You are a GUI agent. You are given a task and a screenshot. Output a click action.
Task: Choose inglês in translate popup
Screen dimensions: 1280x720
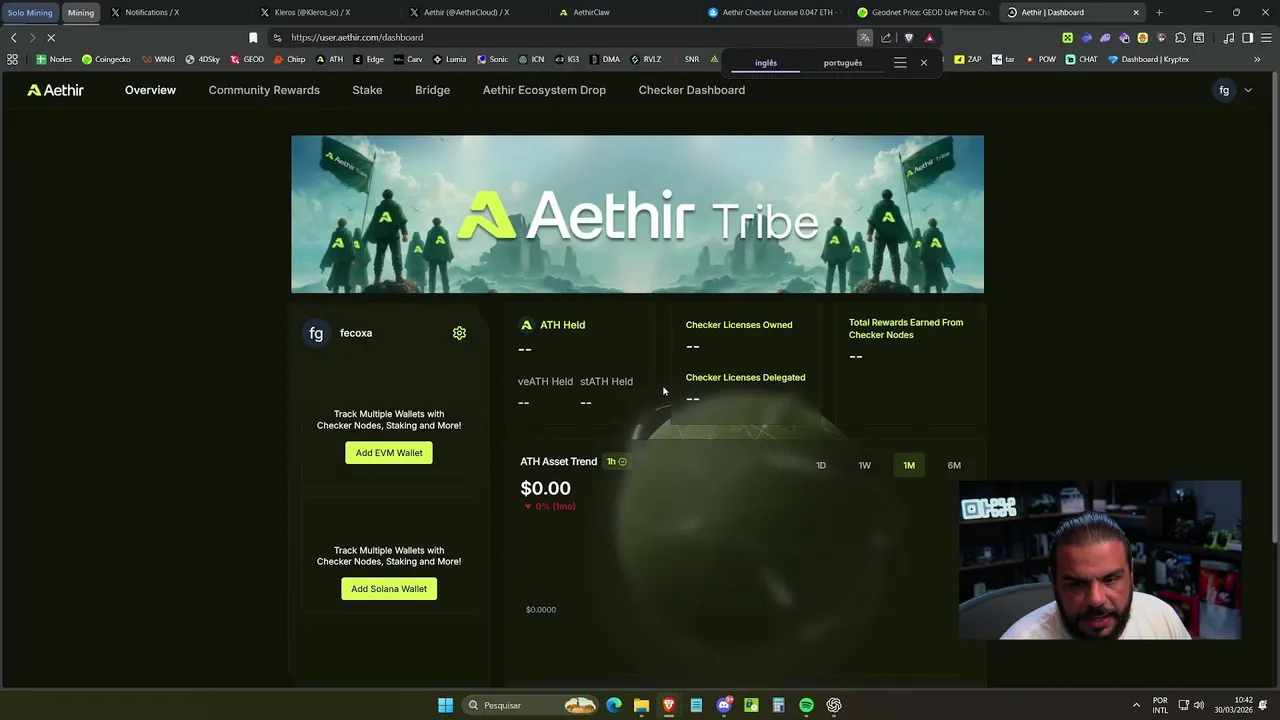pos(766,63)
